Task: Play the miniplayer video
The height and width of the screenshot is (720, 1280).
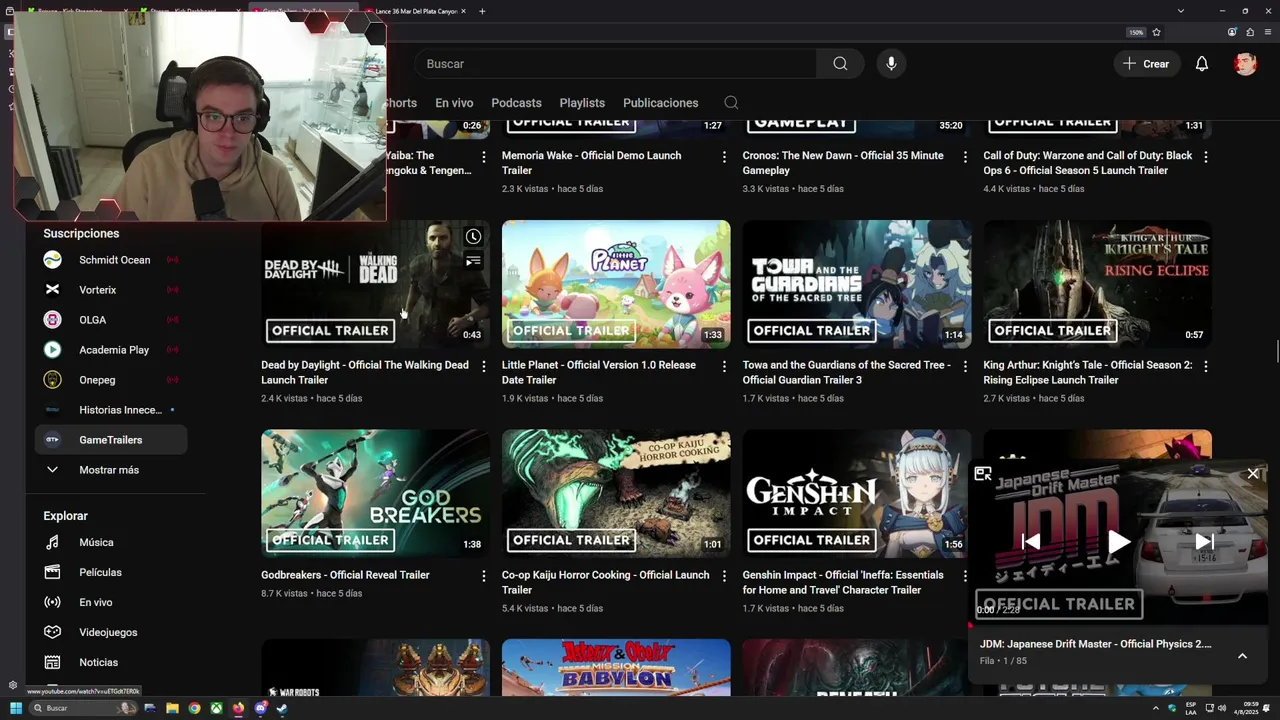Action: pyautogui.click(x=1119, y=542)
